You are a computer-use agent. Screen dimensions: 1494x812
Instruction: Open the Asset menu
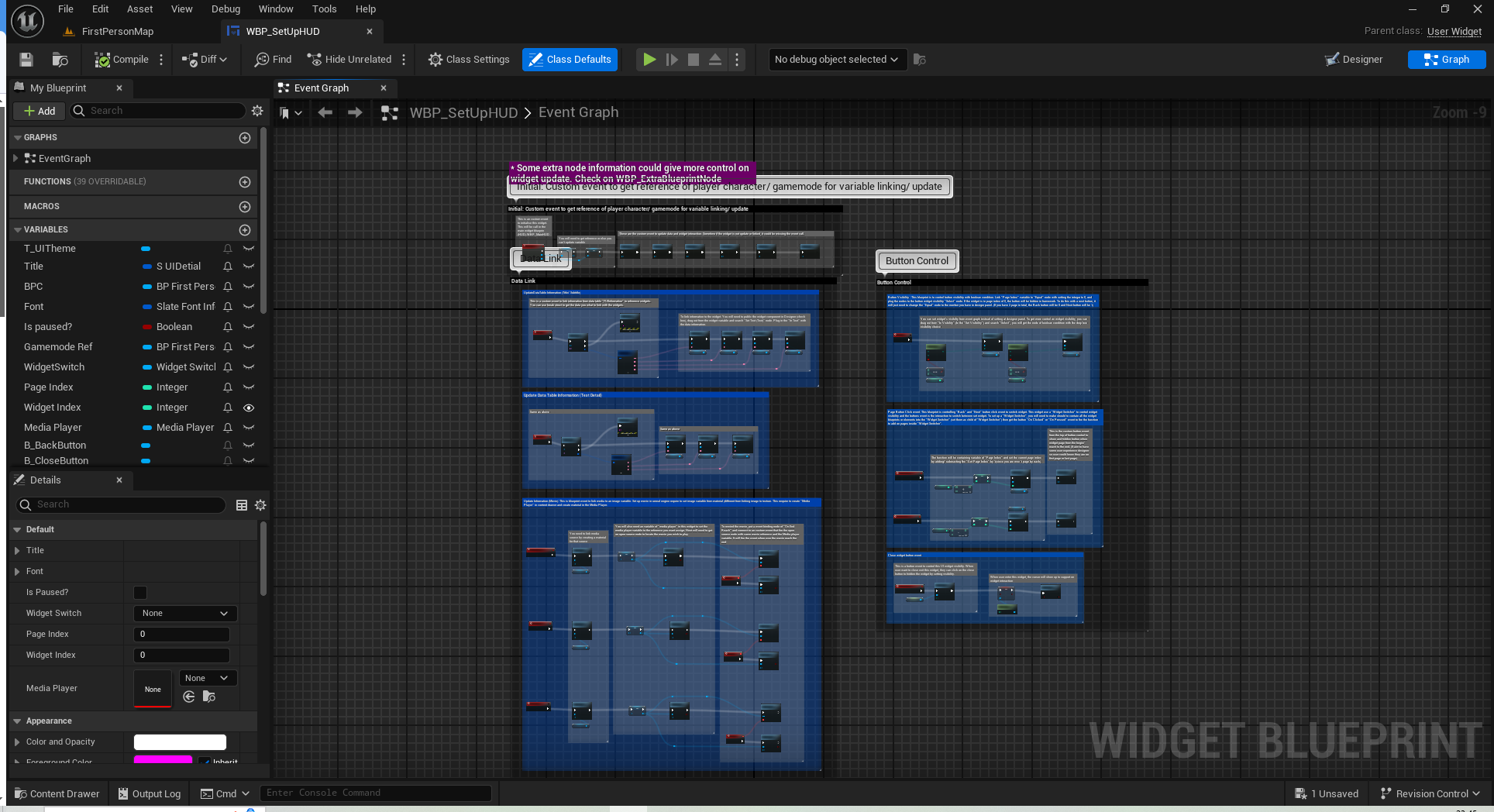[139, 9]
